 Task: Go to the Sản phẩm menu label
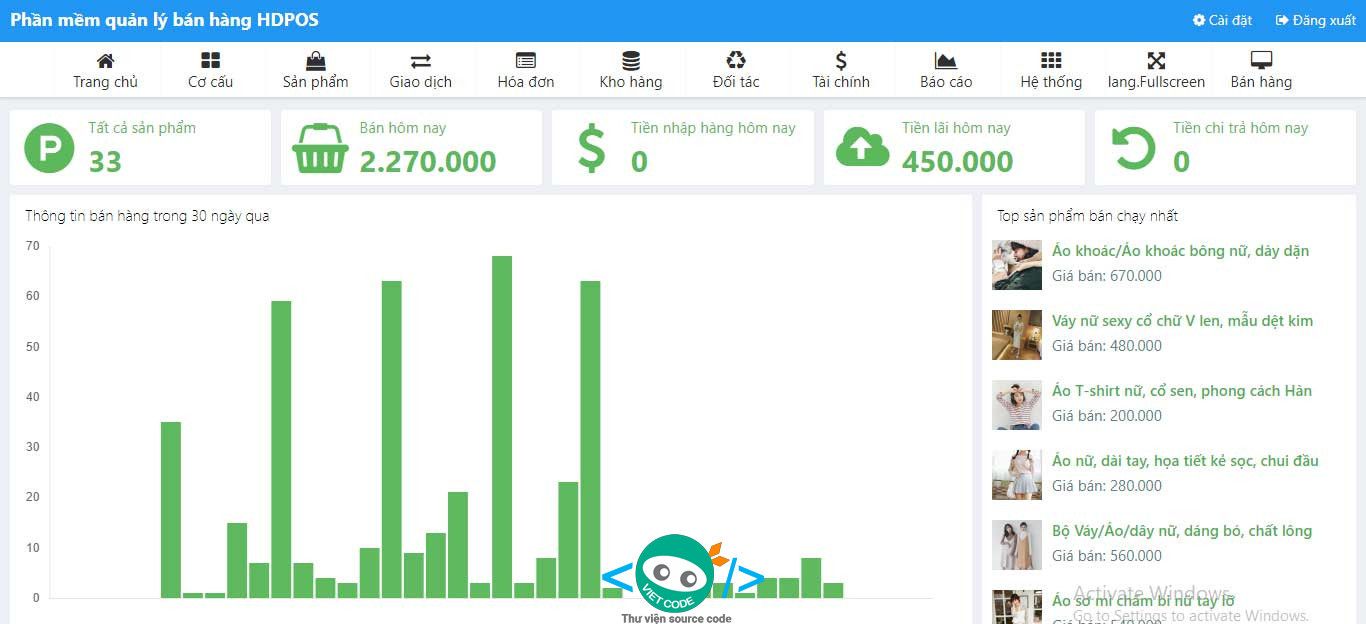tap(316, 82)
